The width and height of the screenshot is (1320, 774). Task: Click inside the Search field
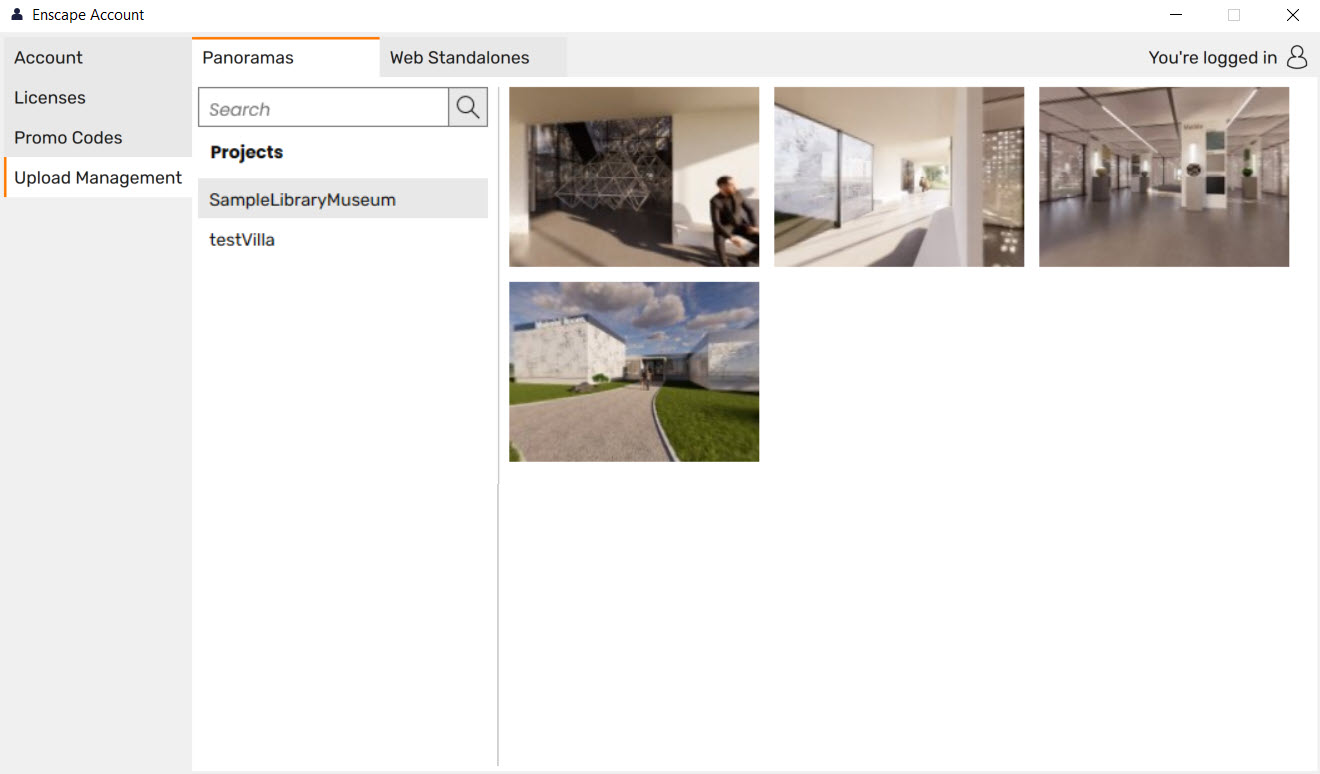320,107
